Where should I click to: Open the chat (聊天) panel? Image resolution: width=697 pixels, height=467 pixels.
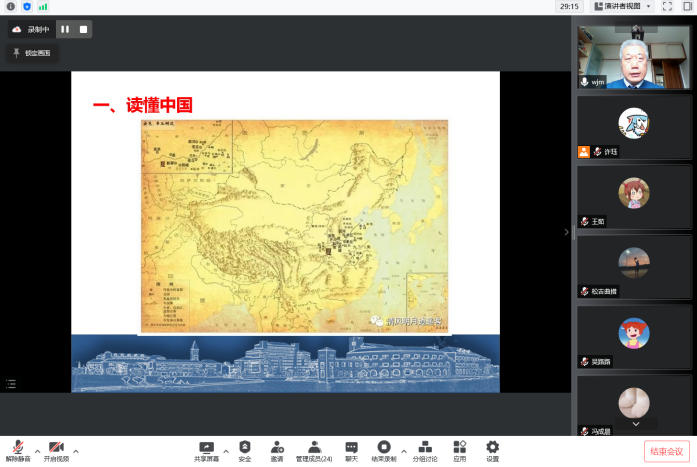pyautogui.click(x=351, y=450)
